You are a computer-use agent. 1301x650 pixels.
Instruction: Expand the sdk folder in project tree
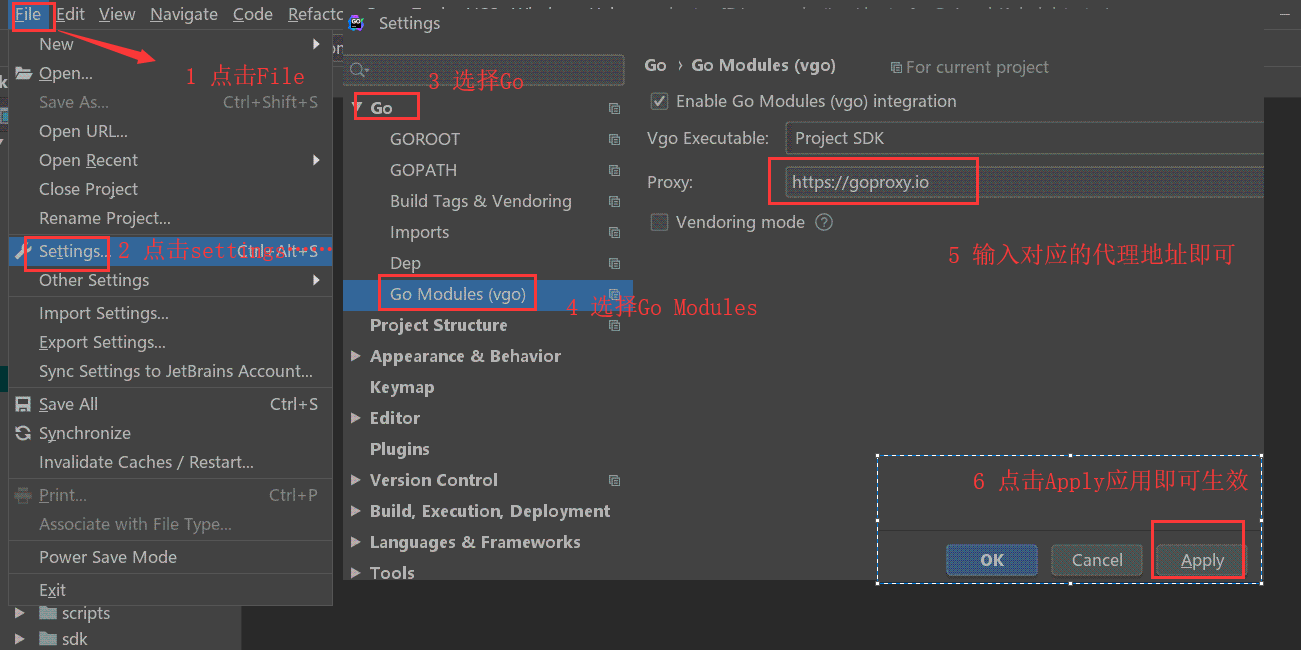(19, 639)
